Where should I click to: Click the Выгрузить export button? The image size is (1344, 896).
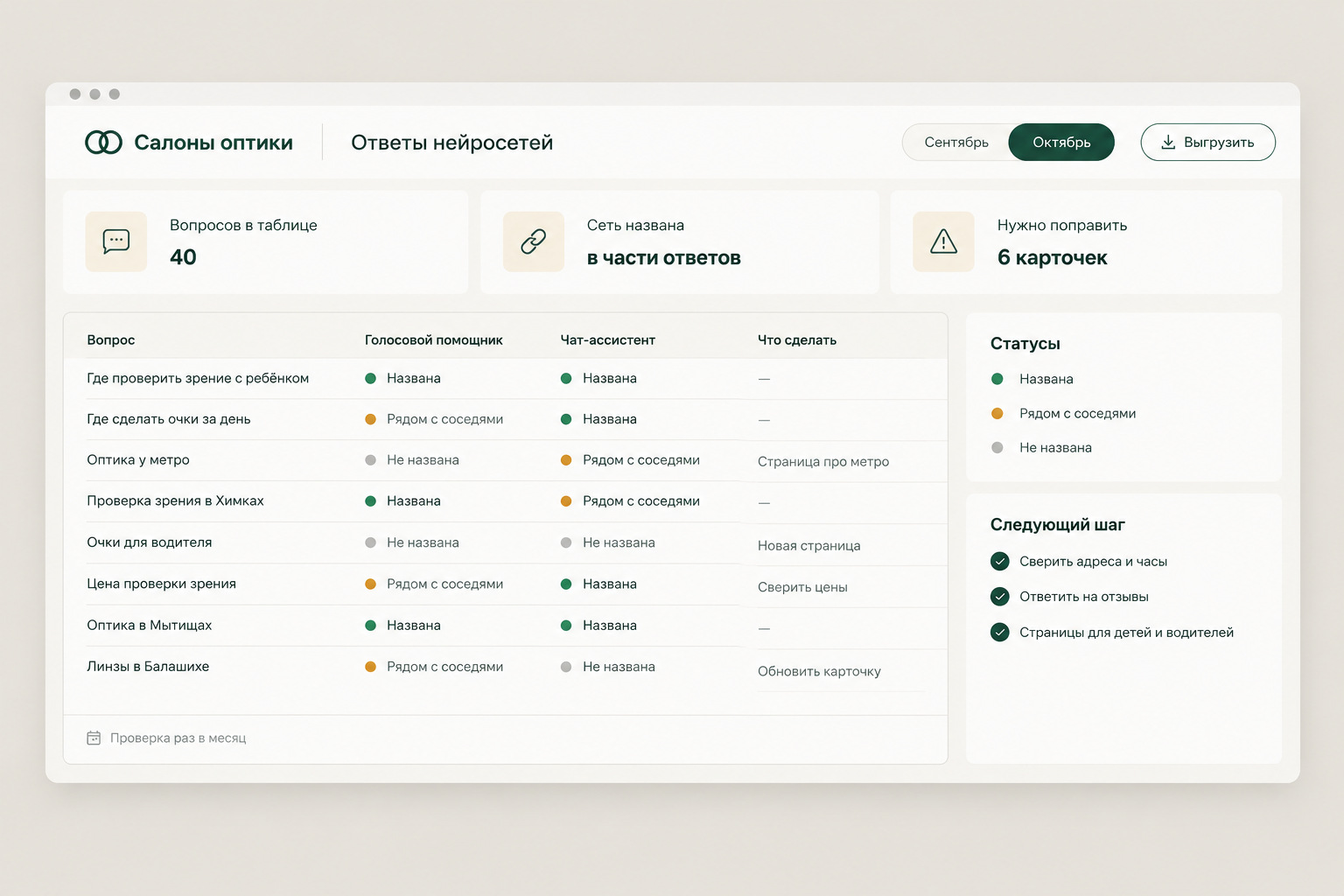(x=1207, y=143)
